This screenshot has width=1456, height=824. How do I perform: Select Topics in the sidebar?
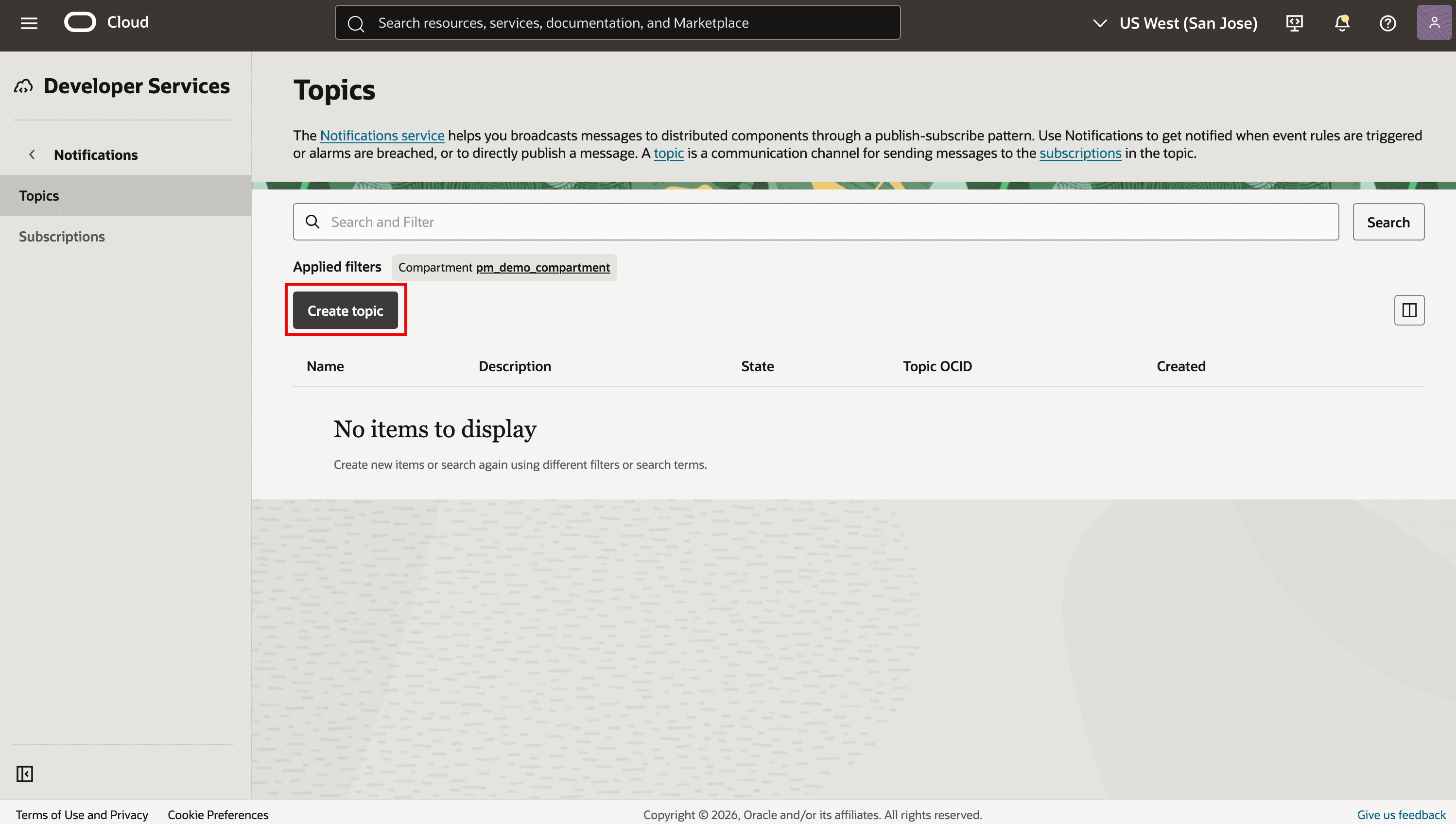[x=126, y=195]
